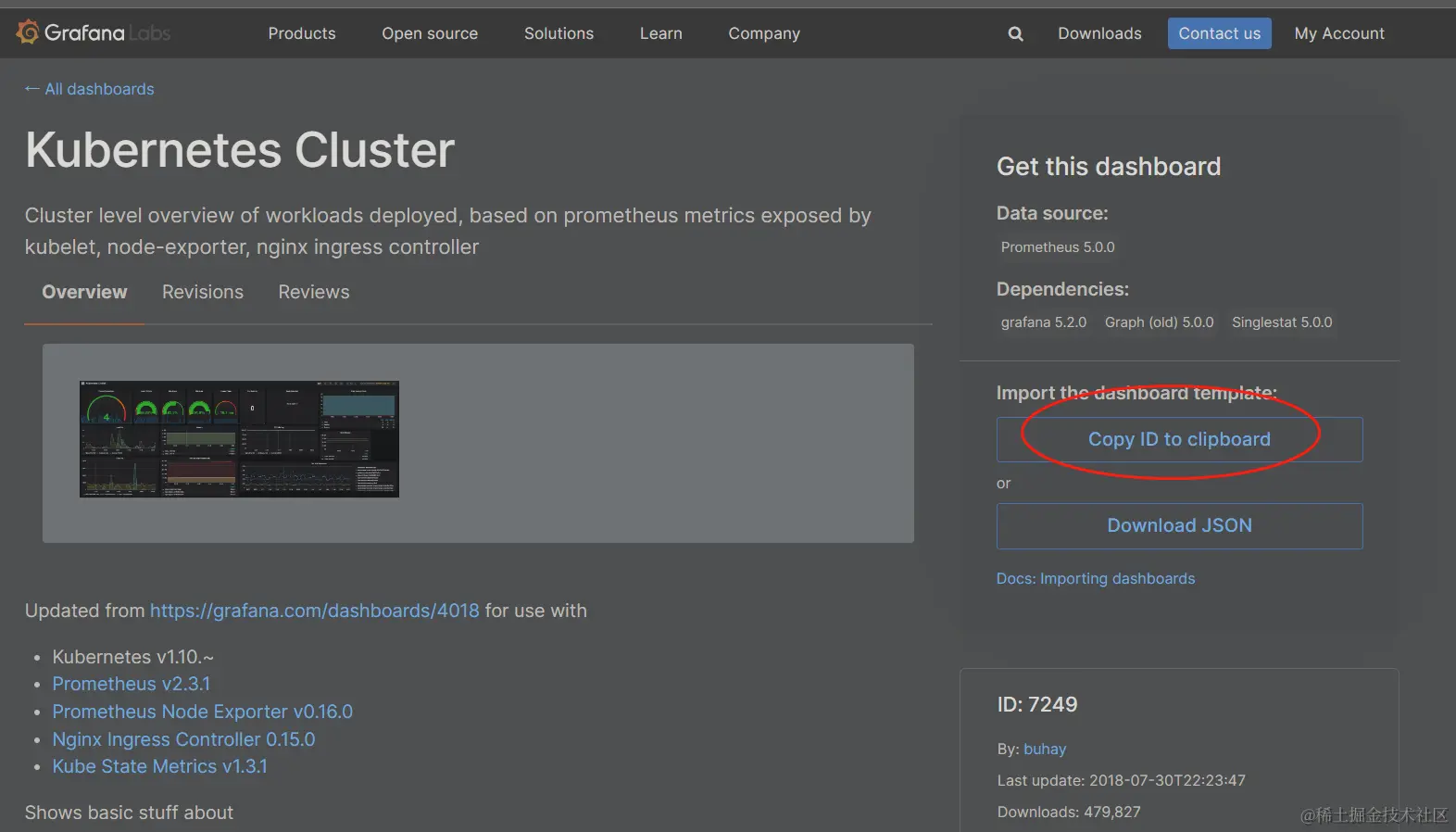
Task: Open Nginx Ingress Controller 0.15.0 link
Action: point(183,739)
